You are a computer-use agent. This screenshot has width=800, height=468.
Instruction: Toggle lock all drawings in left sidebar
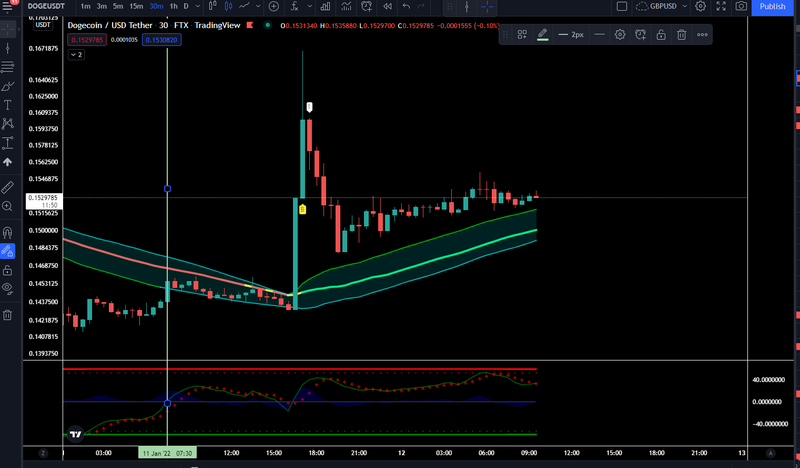coord(8,270)
